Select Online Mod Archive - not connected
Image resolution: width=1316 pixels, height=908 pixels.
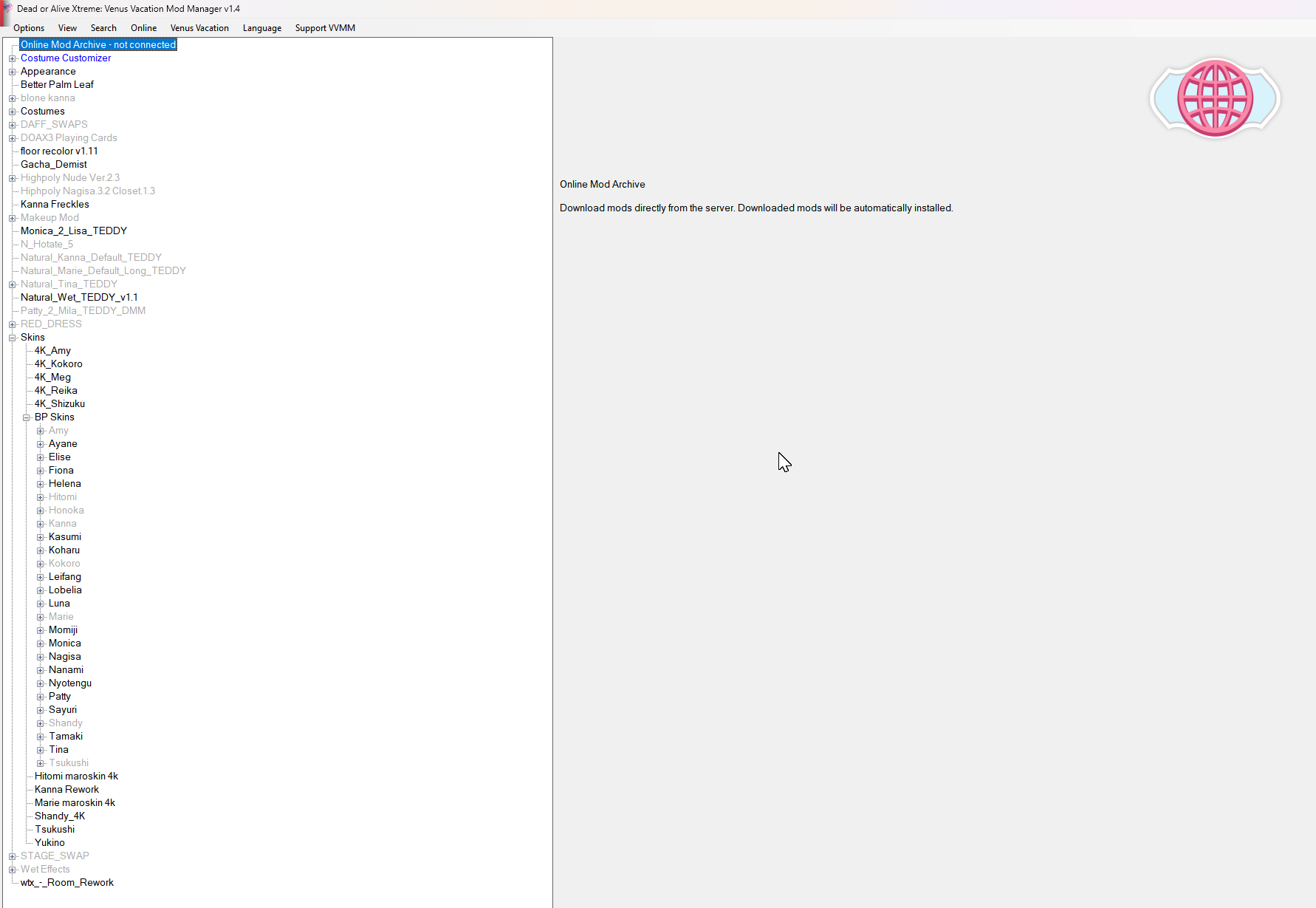click(x=98, y=45)
